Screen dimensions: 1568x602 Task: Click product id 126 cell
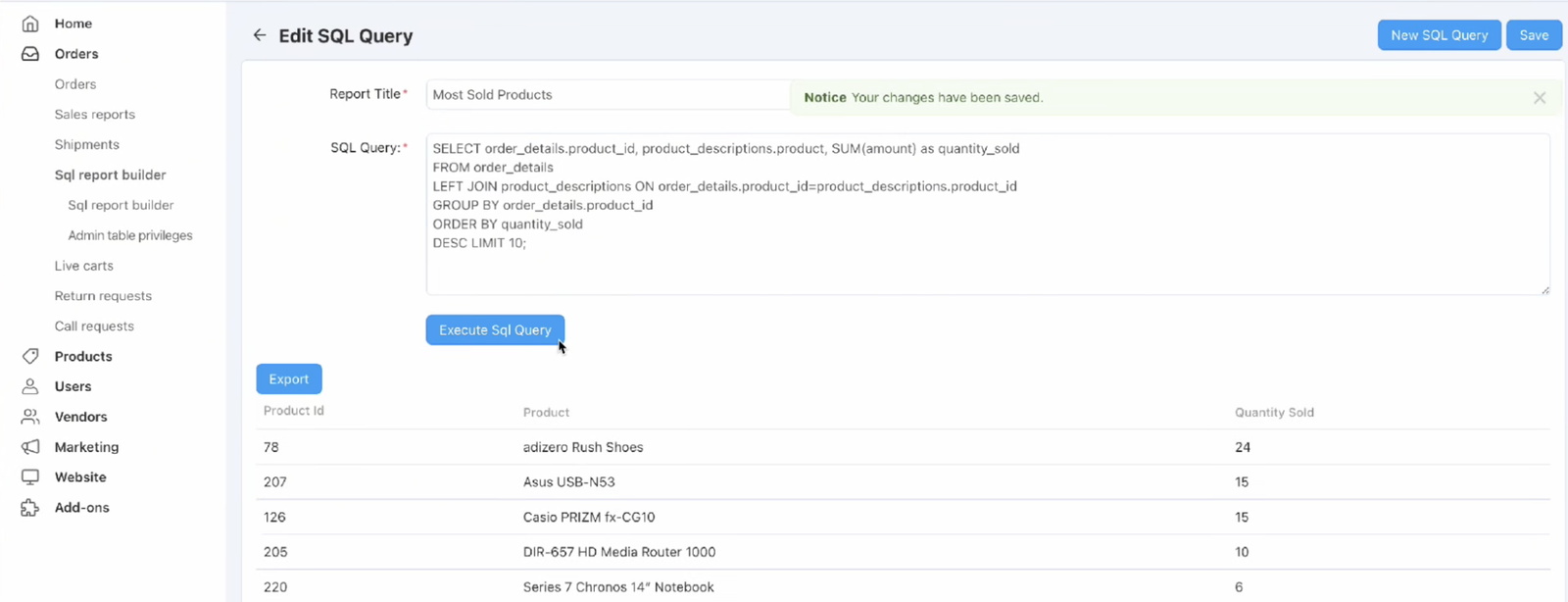(274, 518)
